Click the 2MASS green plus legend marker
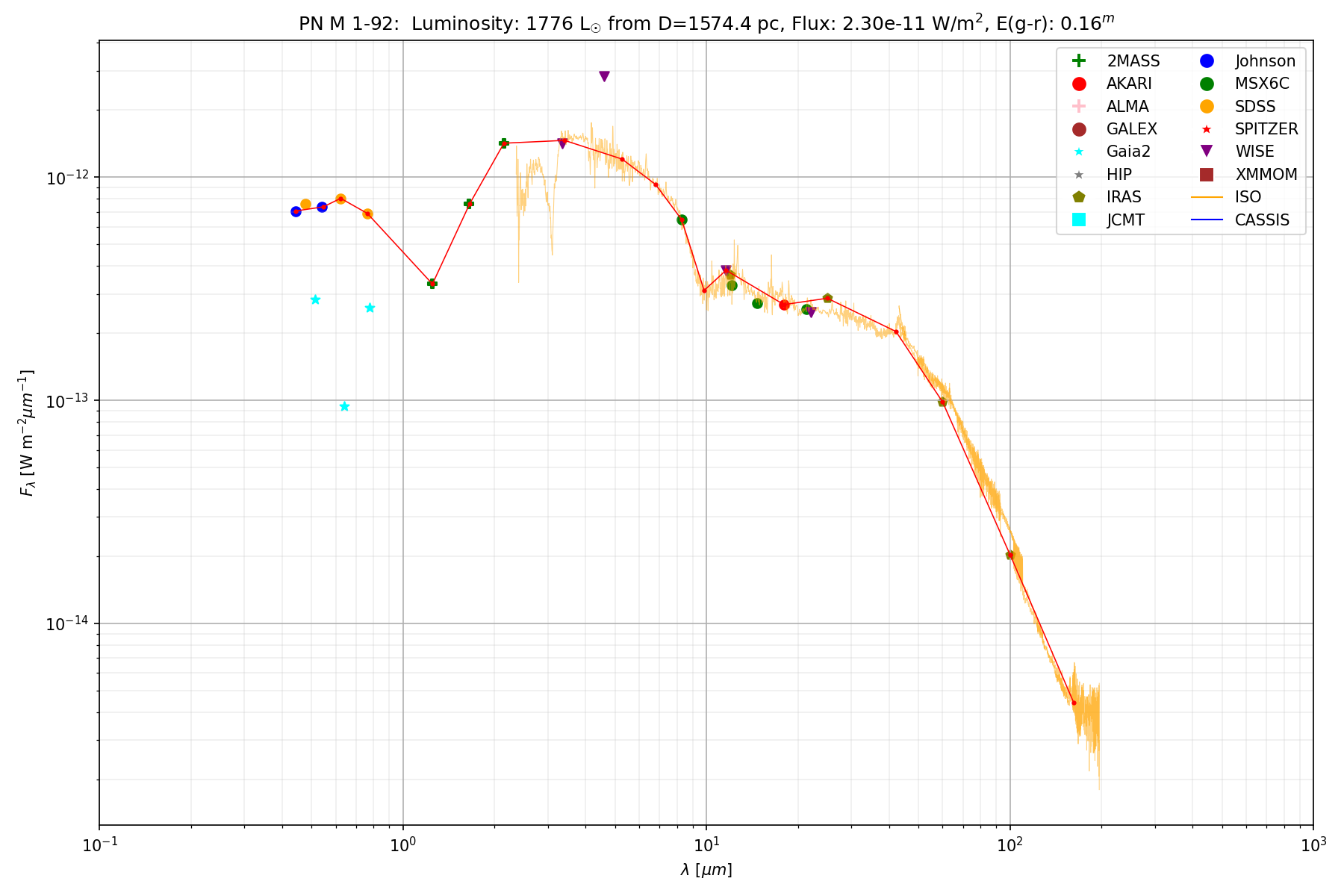This screenshot has width=1344, height=896. point(1078,61)
